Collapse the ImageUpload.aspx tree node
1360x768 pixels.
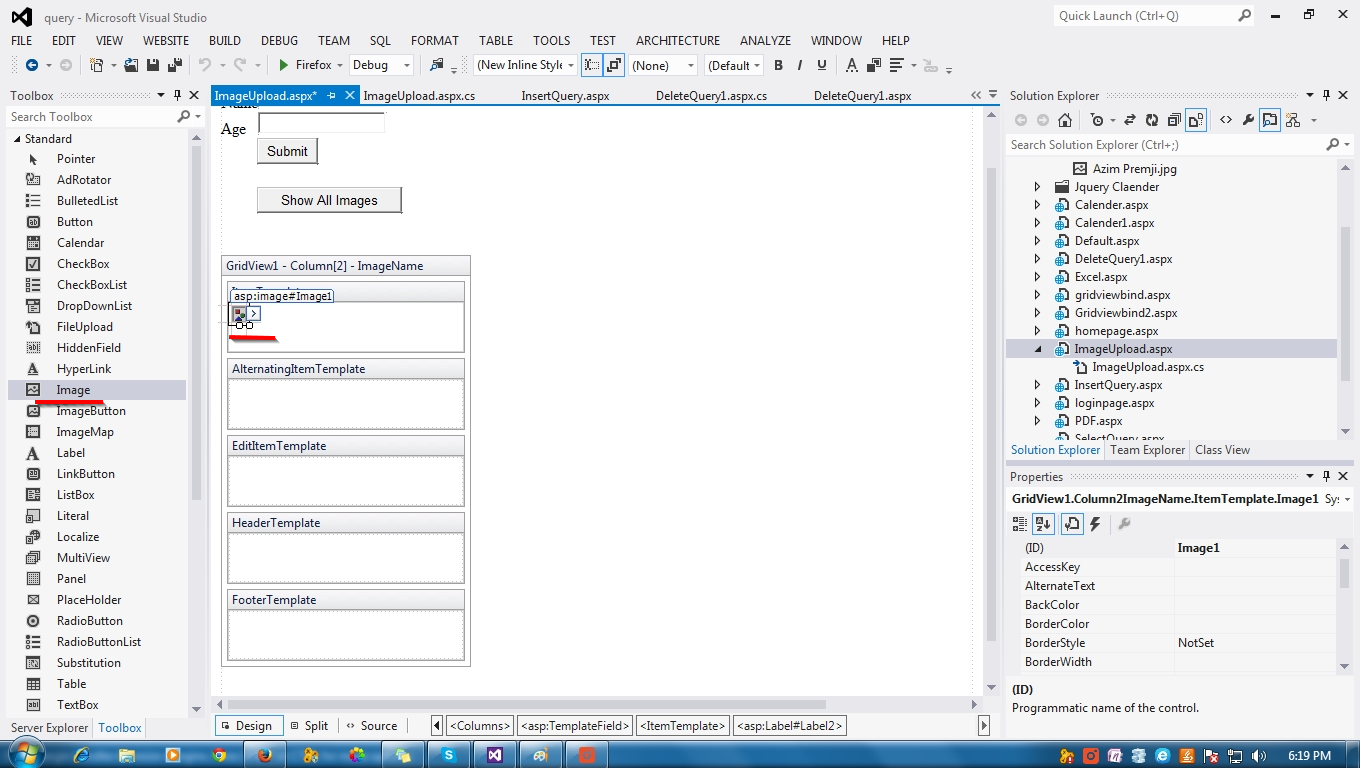(x=1037, y=349)
